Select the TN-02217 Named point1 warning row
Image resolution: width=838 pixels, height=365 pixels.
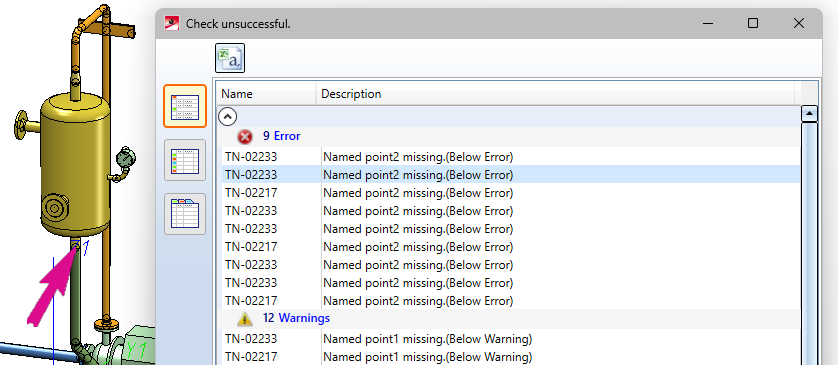point(510,356)
